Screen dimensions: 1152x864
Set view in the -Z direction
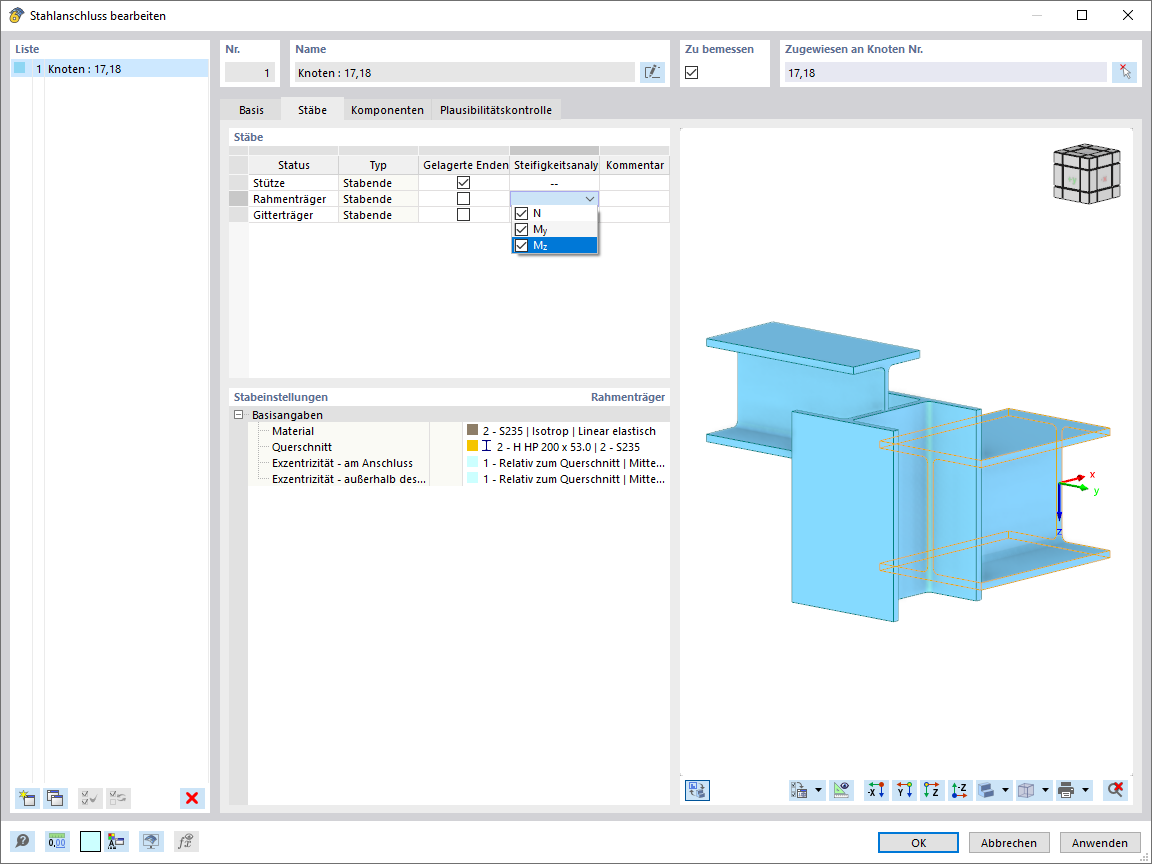click(x=960, y=790)
